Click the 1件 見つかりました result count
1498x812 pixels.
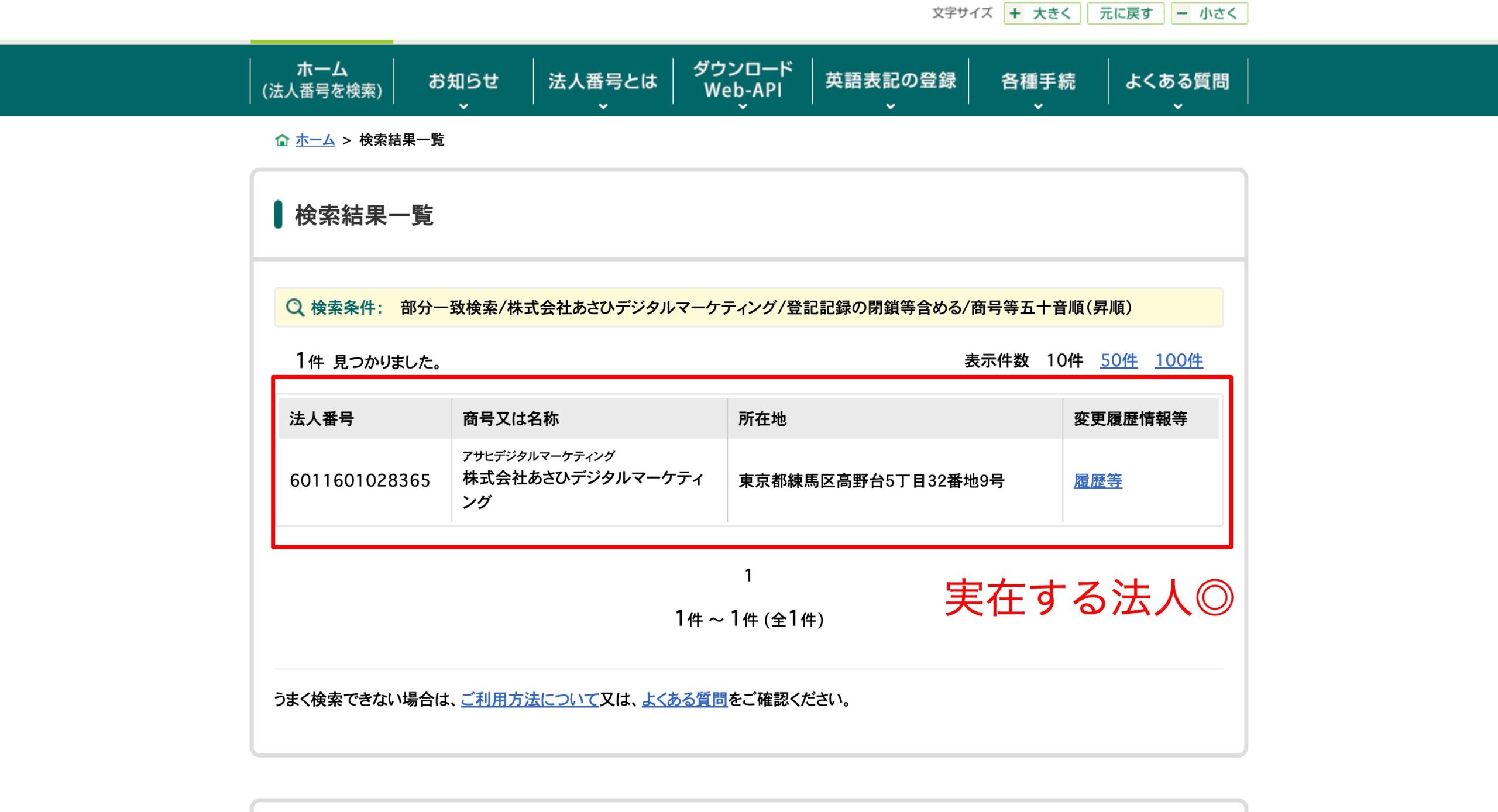pos(368,361)
